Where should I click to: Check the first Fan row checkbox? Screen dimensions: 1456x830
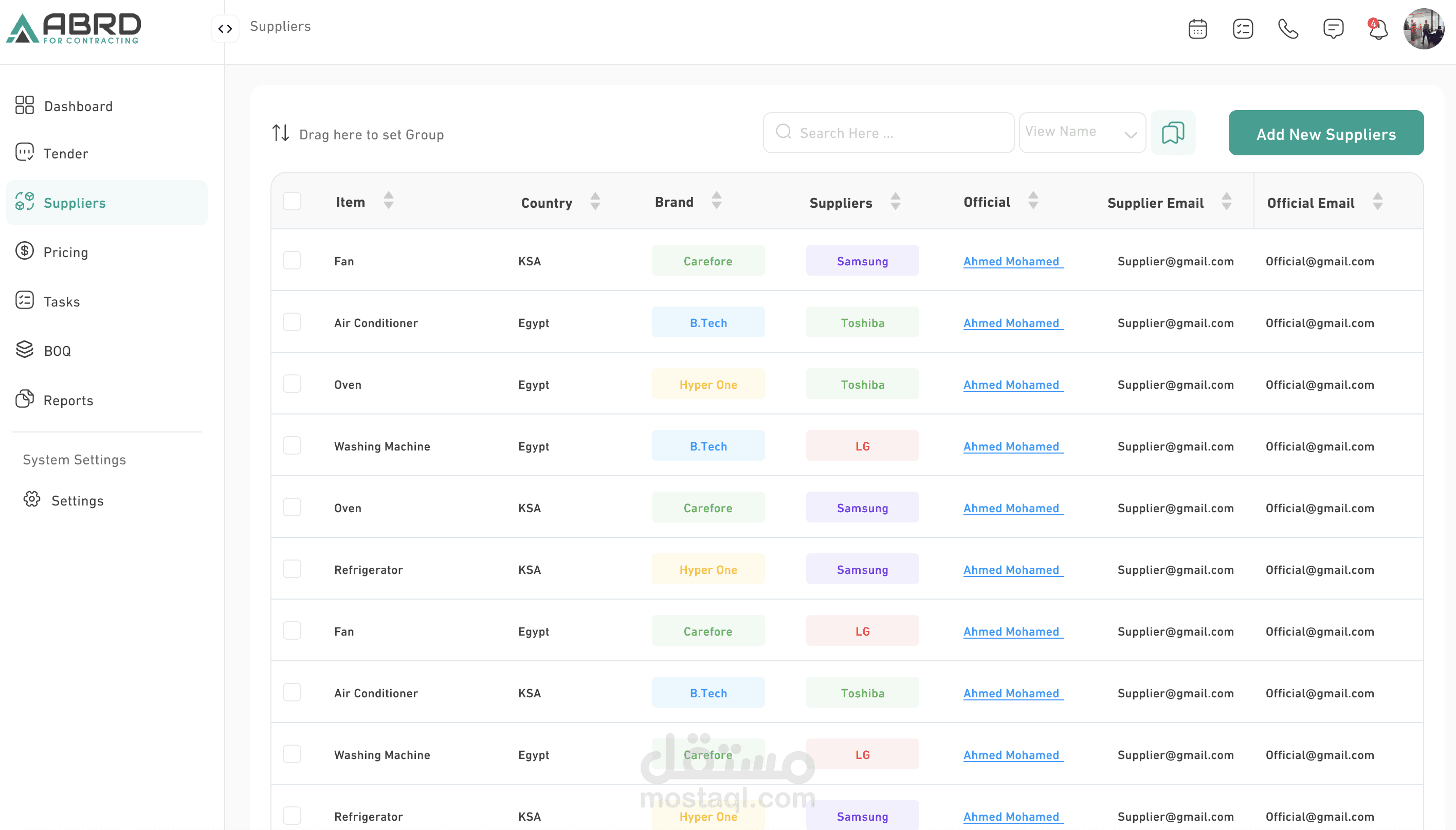coord(292,261)
